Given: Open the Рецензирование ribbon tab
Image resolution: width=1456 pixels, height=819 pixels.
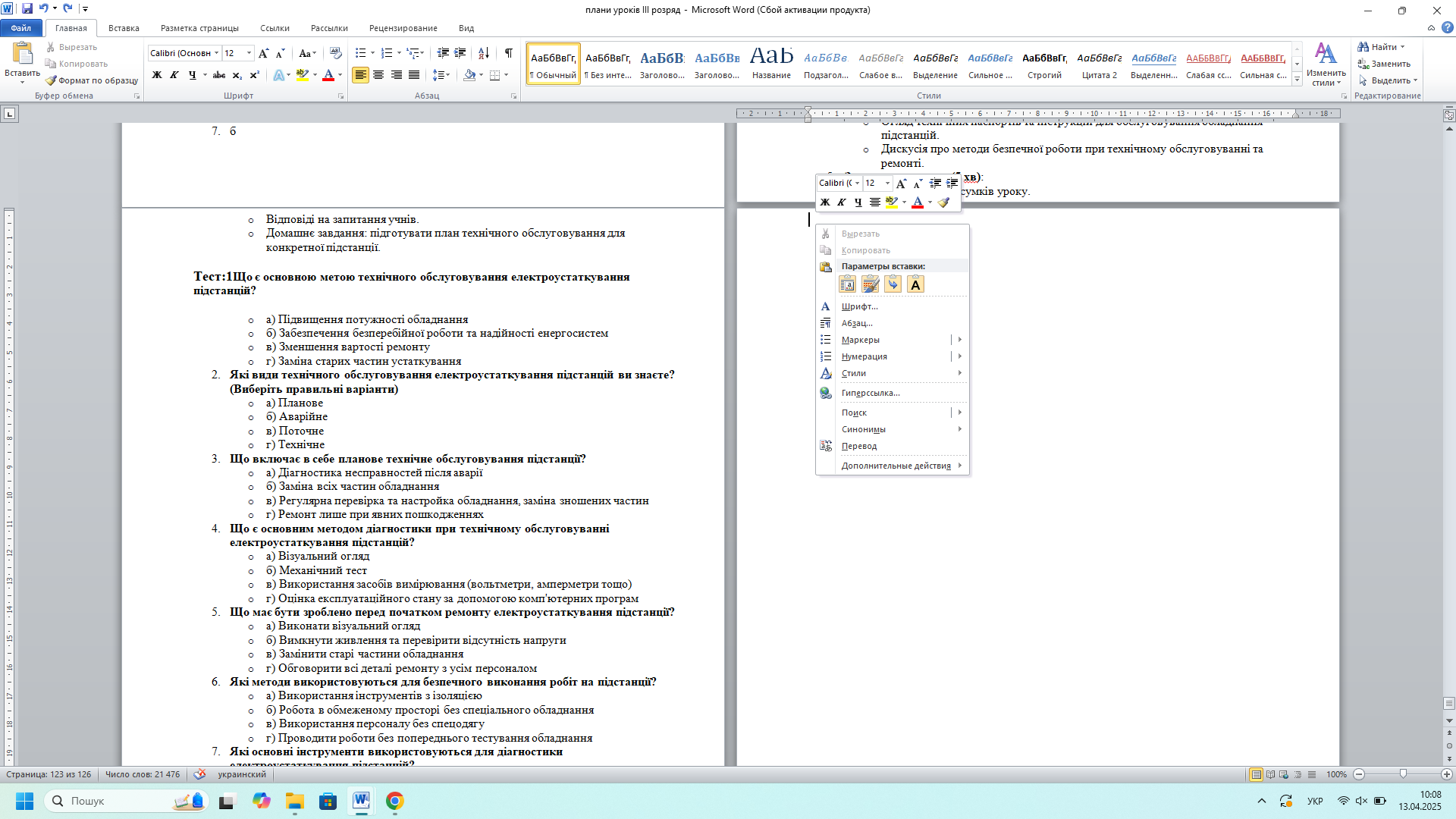Looking at the screenshot, I should pos(403,28).
